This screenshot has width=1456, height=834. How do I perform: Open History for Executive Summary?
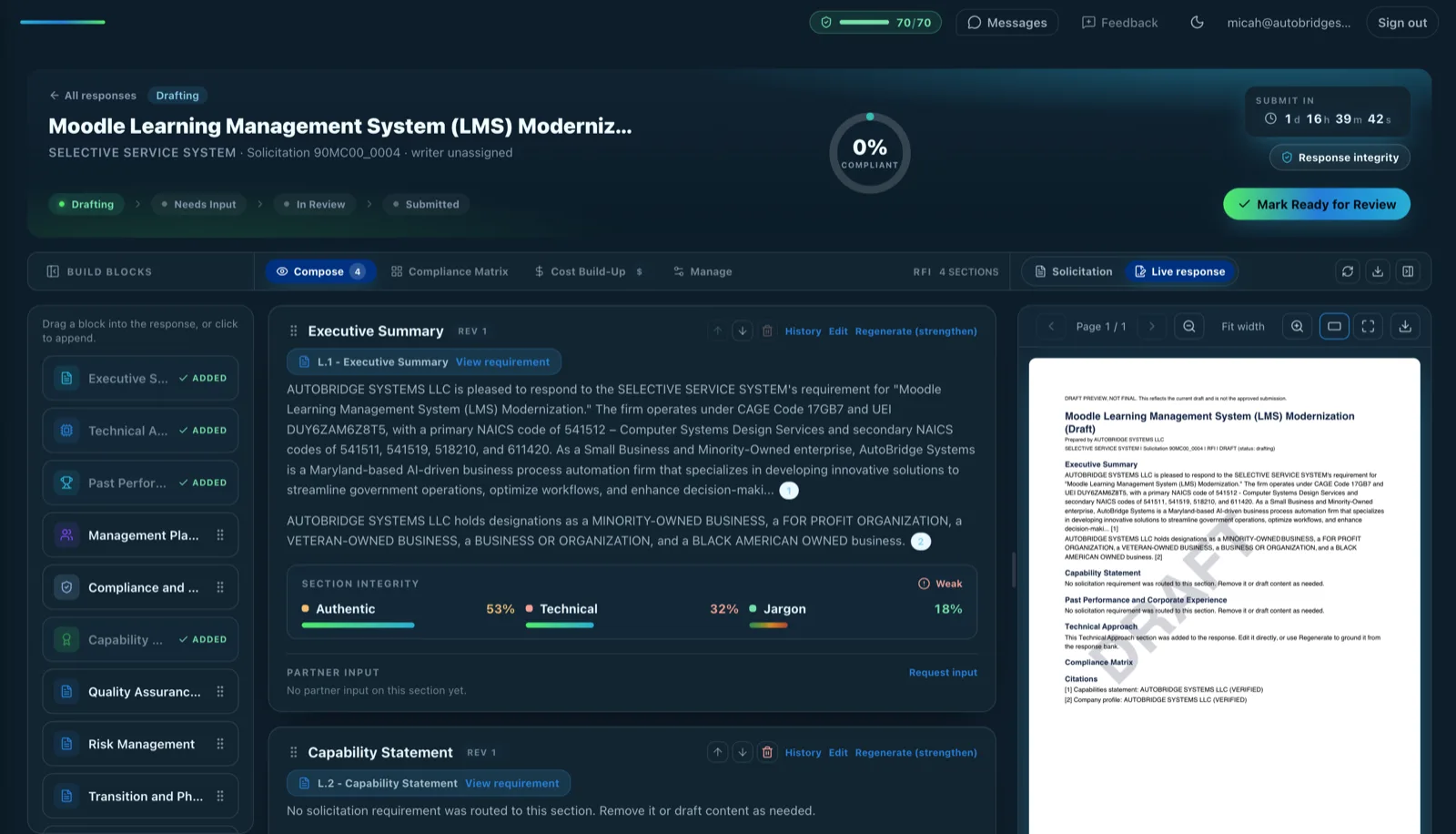[x=803, y=331]
